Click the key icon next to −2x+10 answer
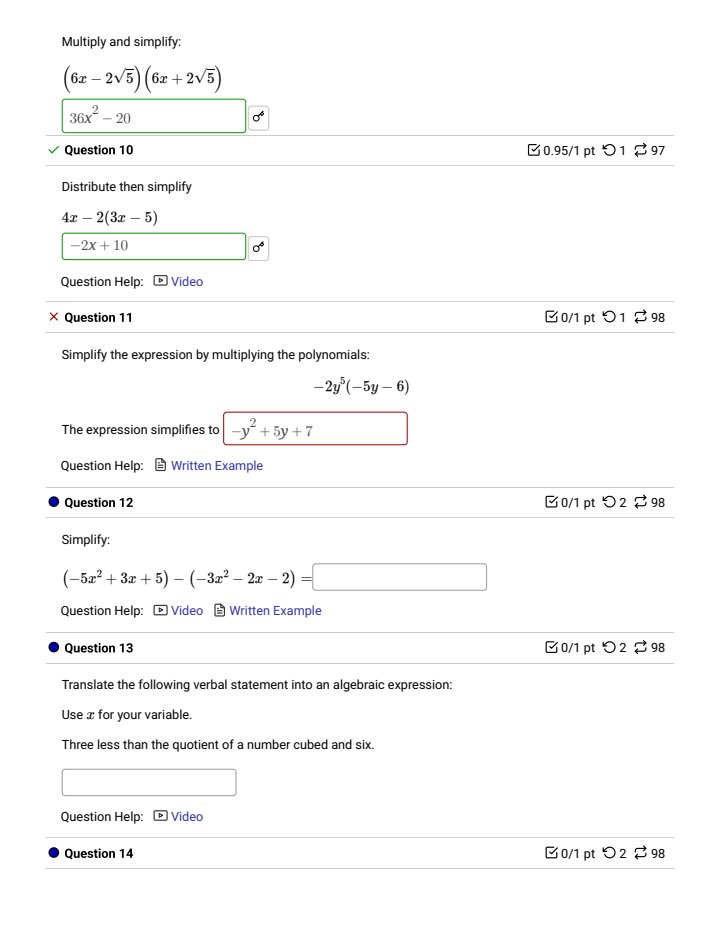This screenshot has height=931, width=720. click(258, 246)
